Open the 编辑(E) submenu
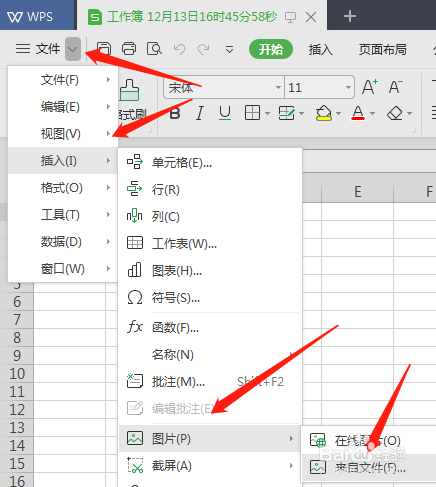436x487 pixels. coord(63,107)
